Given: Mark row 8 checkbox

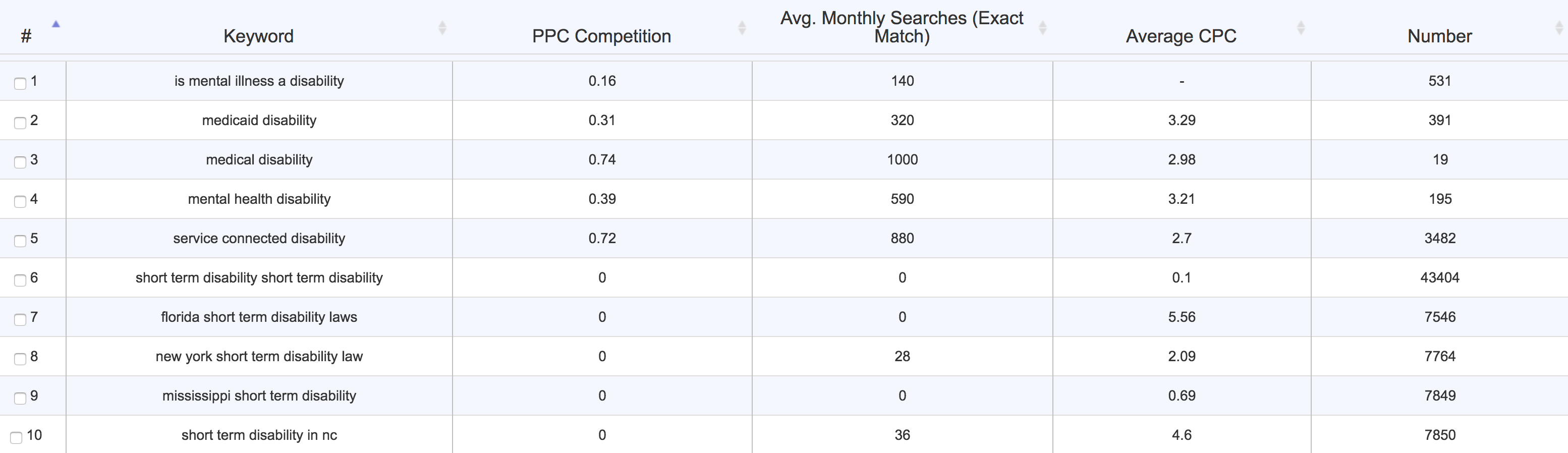Looking at the screenshot, I should [x=20, y=359].
